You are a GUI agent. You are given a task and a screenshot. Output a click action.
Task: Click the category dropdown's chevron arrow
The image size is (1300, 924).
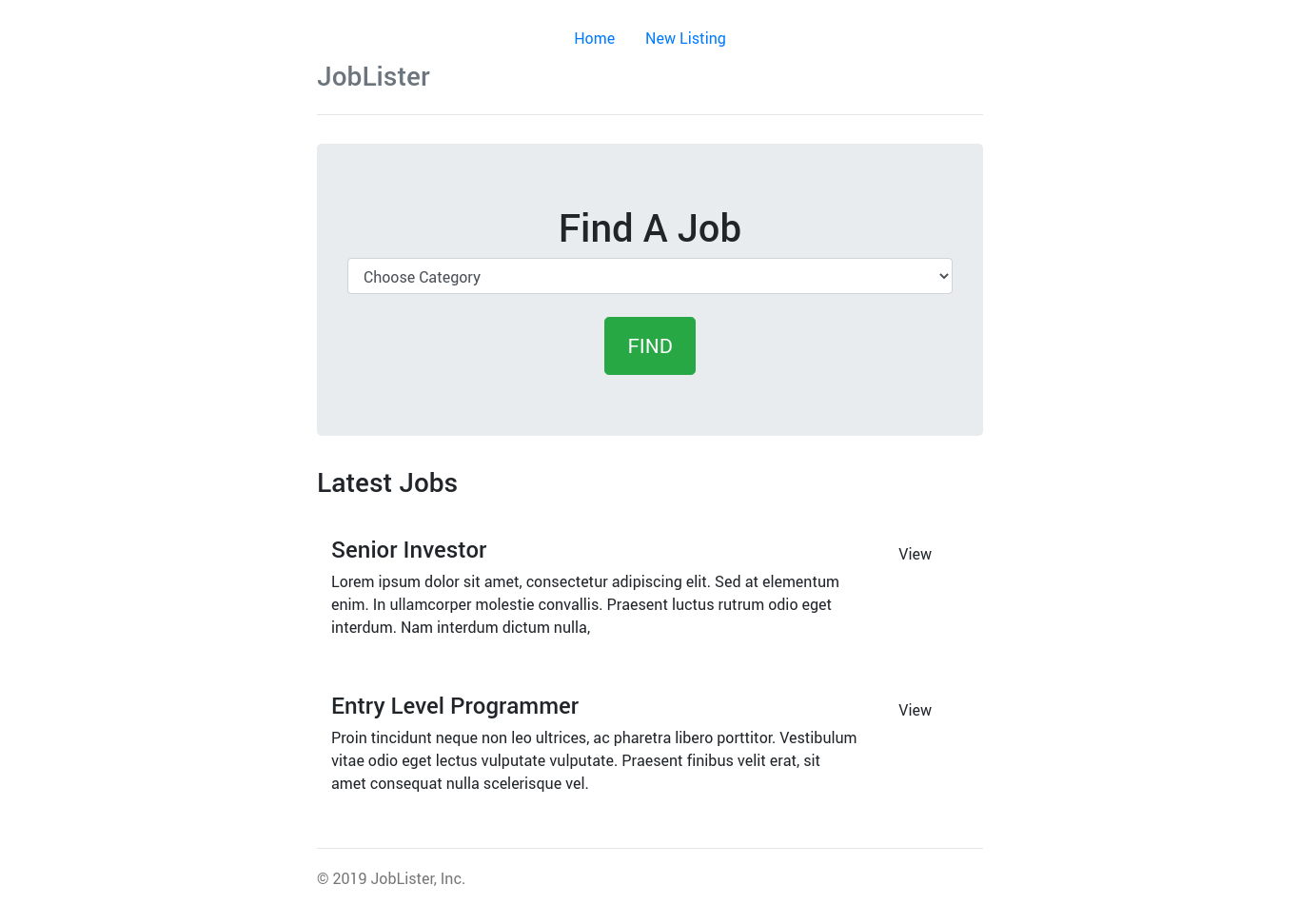coord(943,277)
